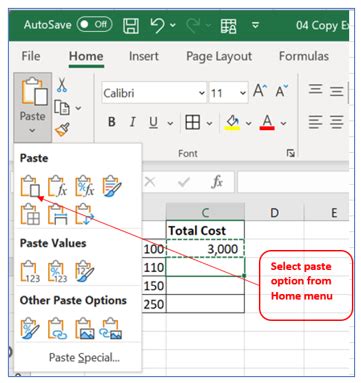Click the Enter checkmark in formula bar
This screenshot has height=383, width=361.
184,182
